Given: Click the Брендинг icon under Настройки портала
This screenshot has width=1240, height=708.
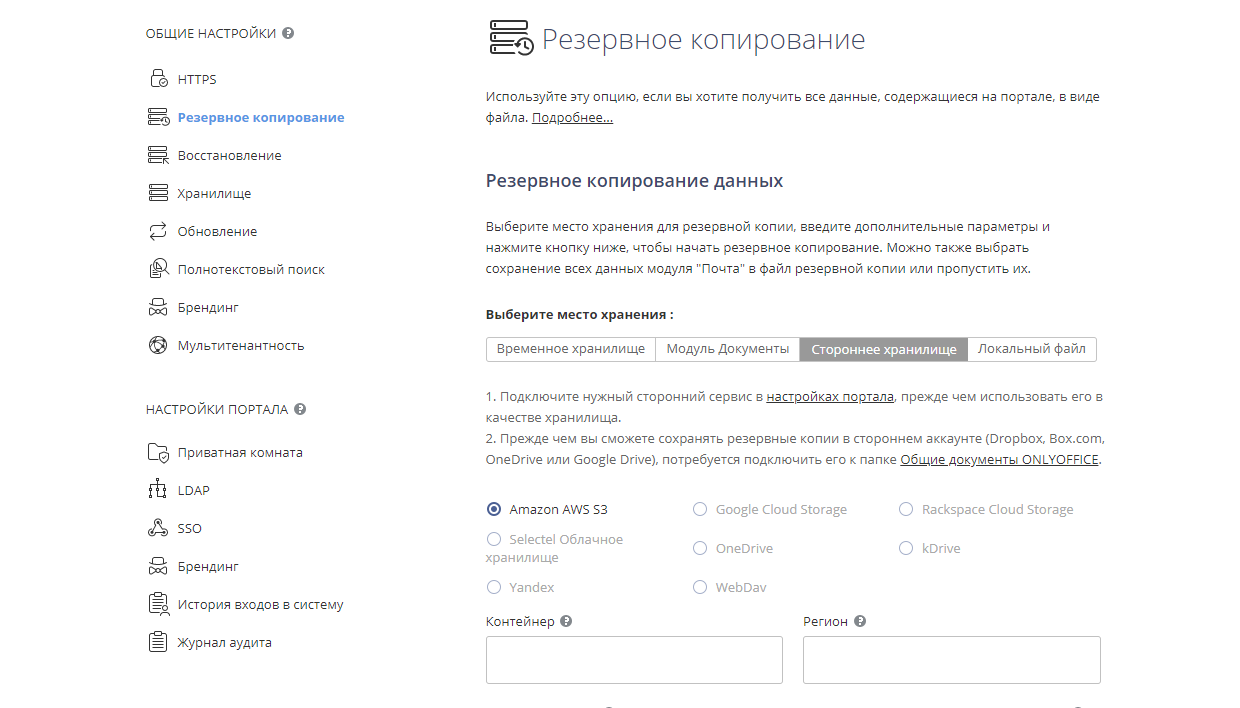Looking at the screenshot, I should (158, 566).
